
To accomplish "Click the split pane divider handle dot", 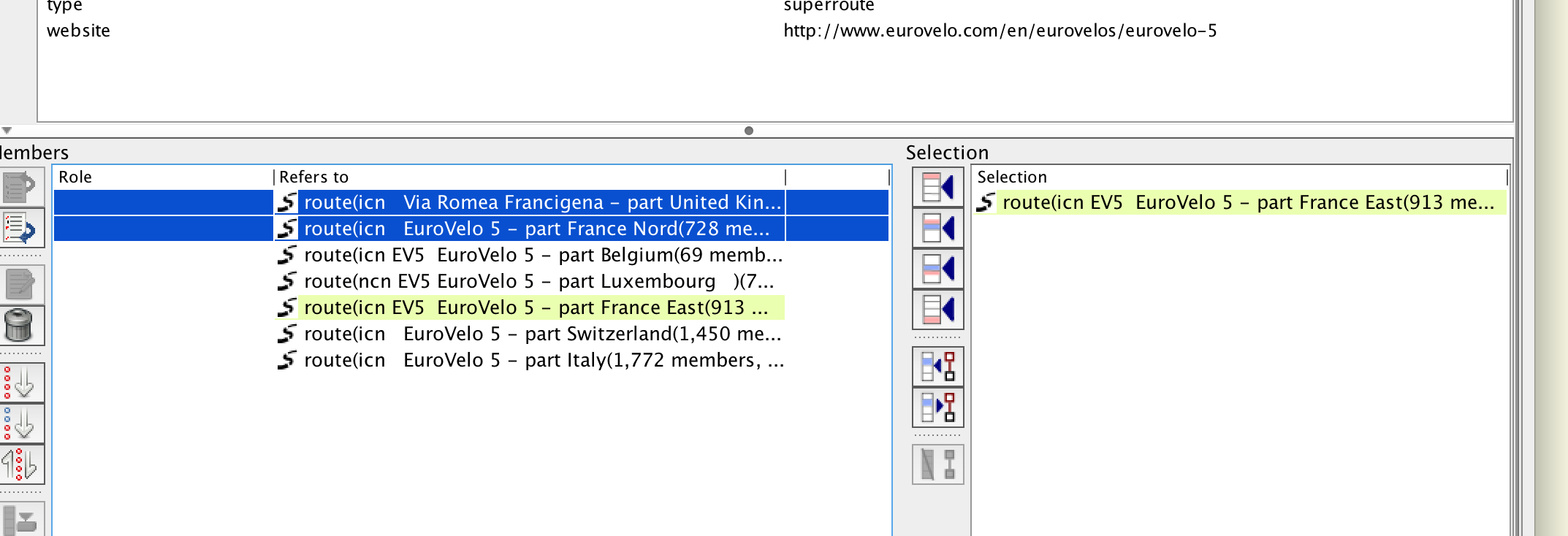I will [x=749, y=131].
